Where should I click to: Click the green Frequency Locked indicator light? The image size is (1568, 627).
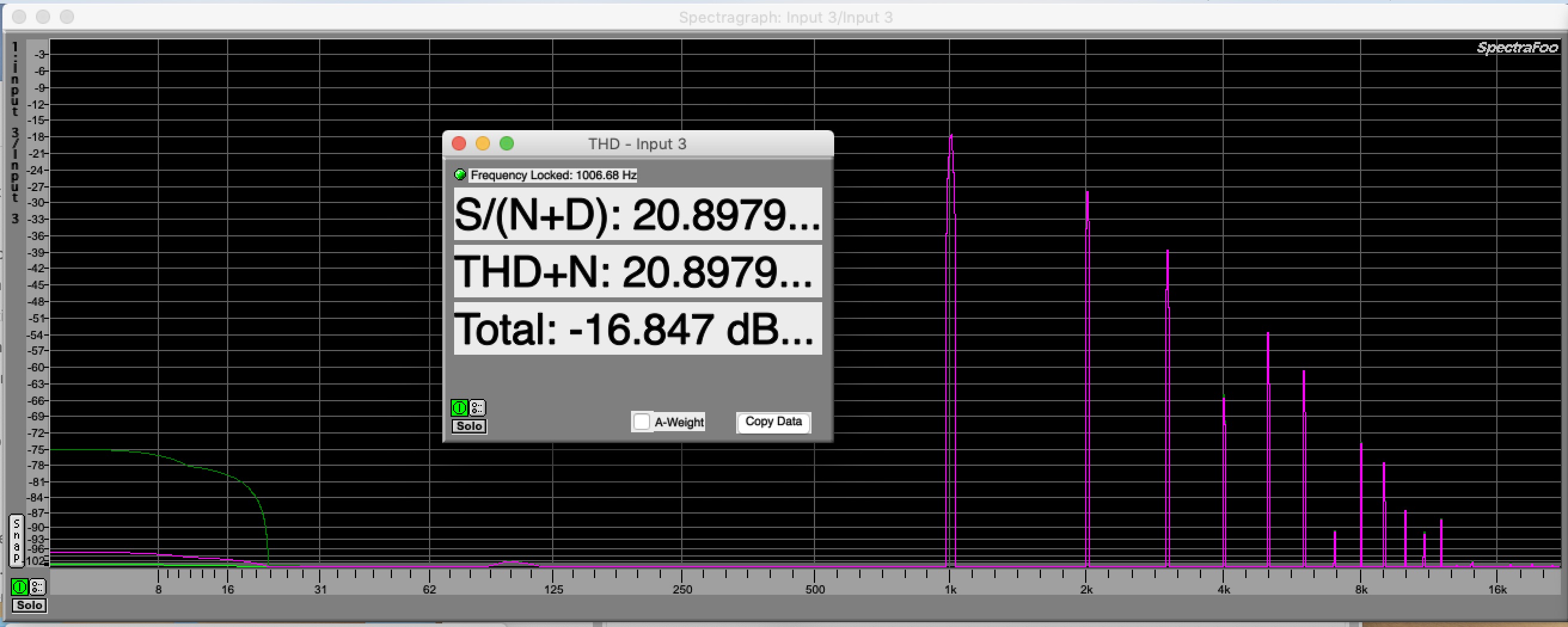point(460,175)
